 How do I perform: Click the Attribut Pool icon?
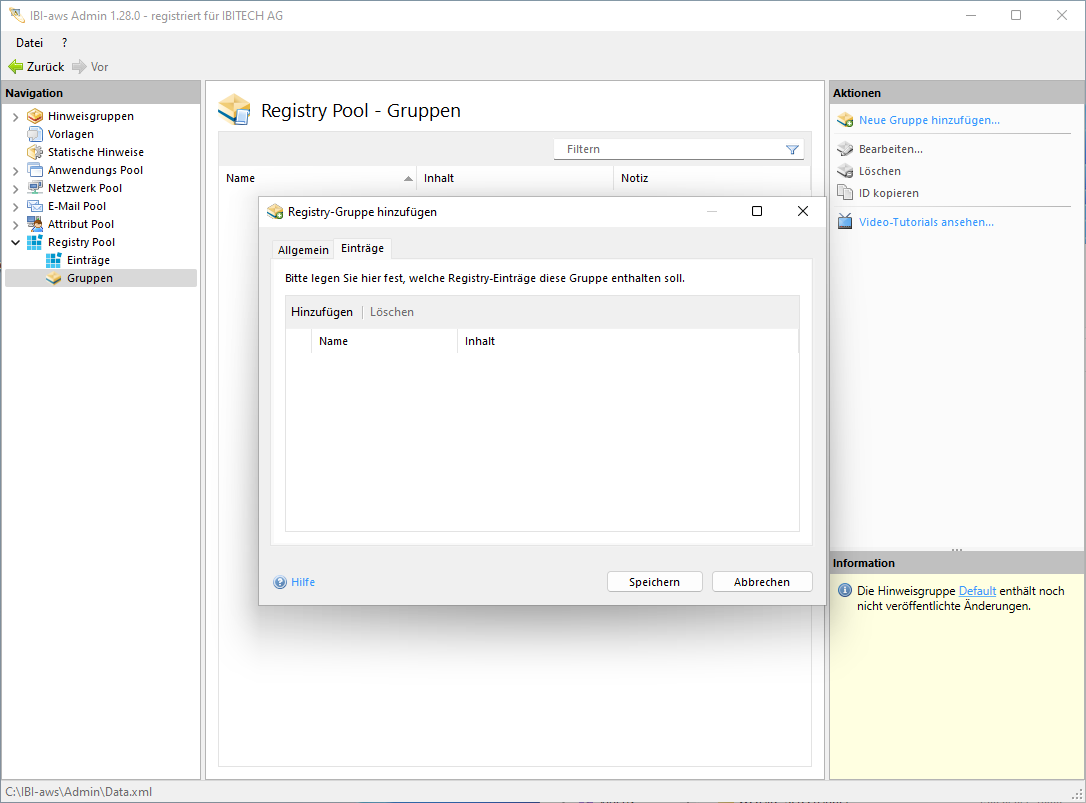[x=35, y=224]
